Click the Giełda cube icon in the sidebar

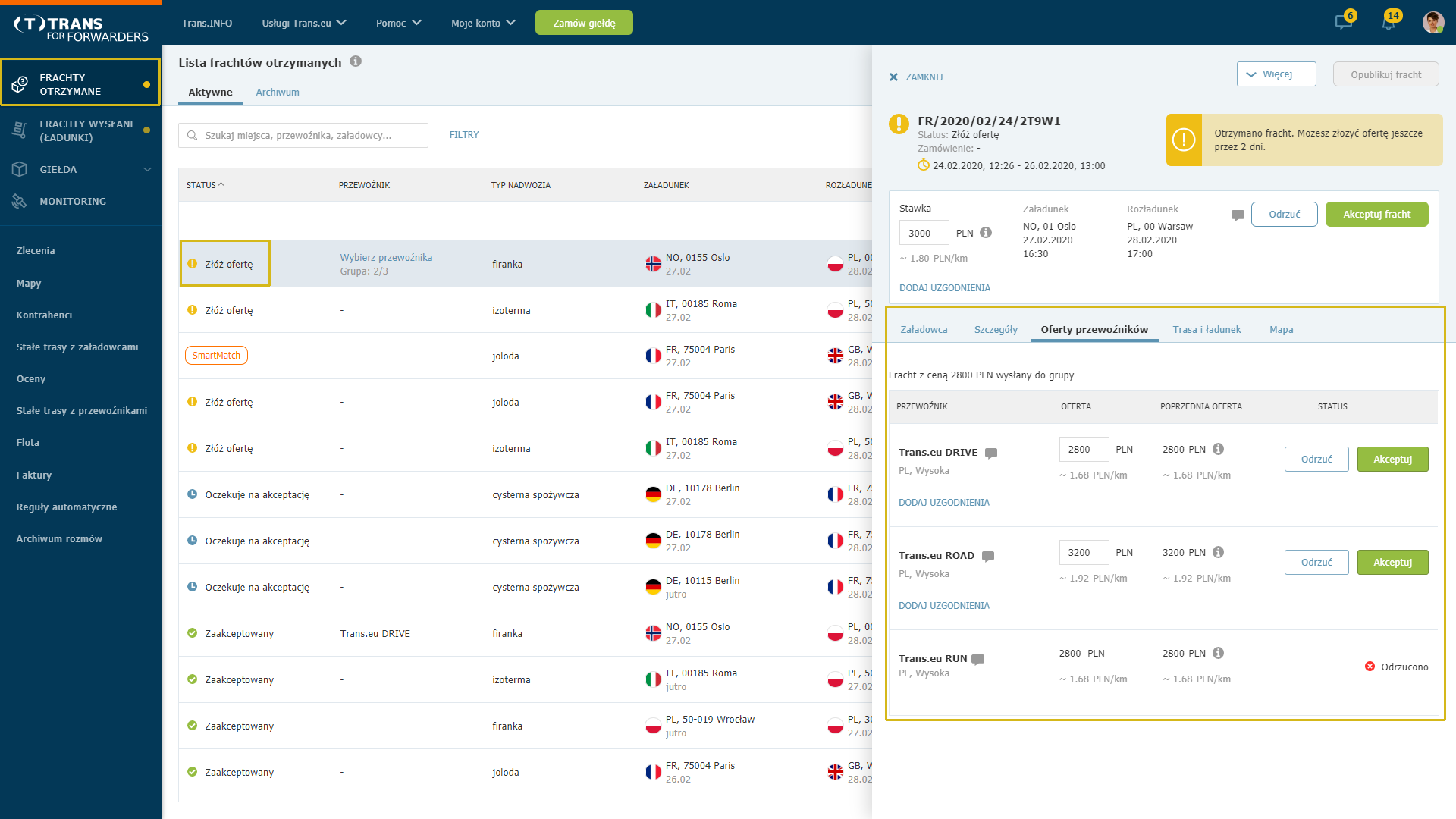20,169
